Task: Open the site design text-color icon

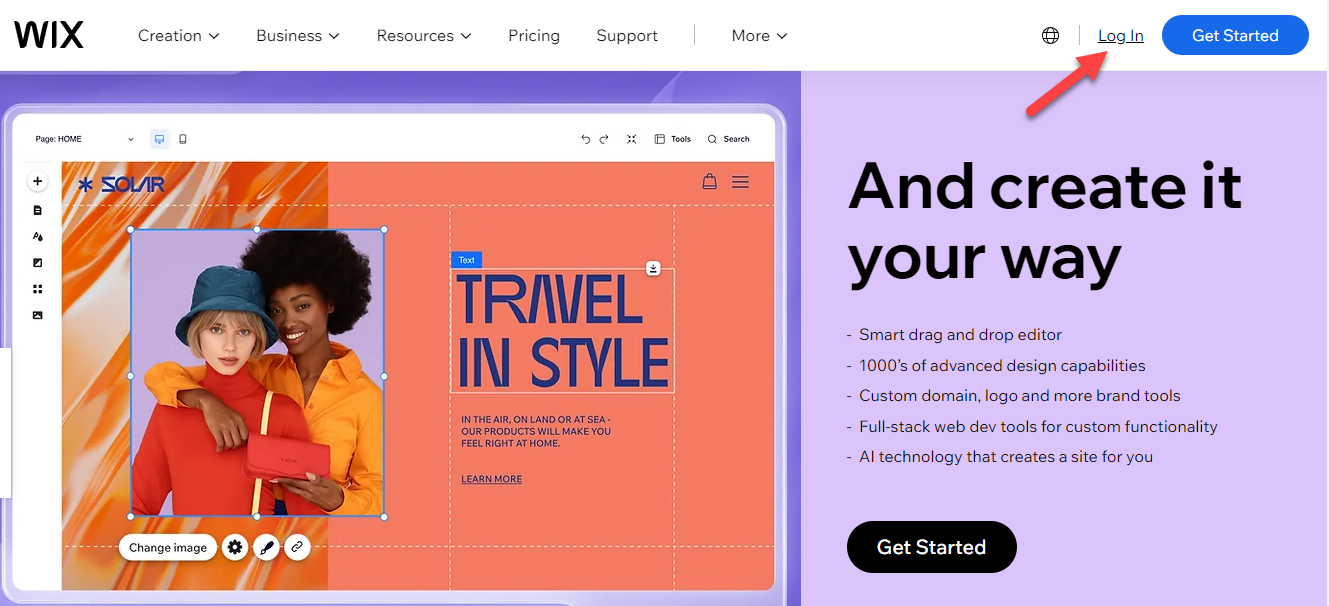Action: tap(37, 237)
